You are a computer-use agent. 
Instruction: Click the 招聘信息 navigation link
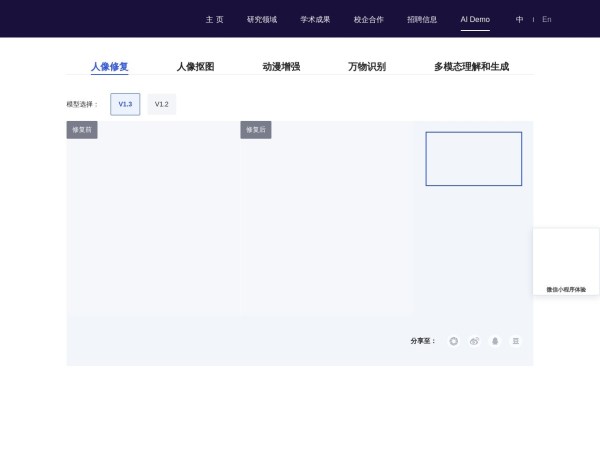(x=422, y=19)
